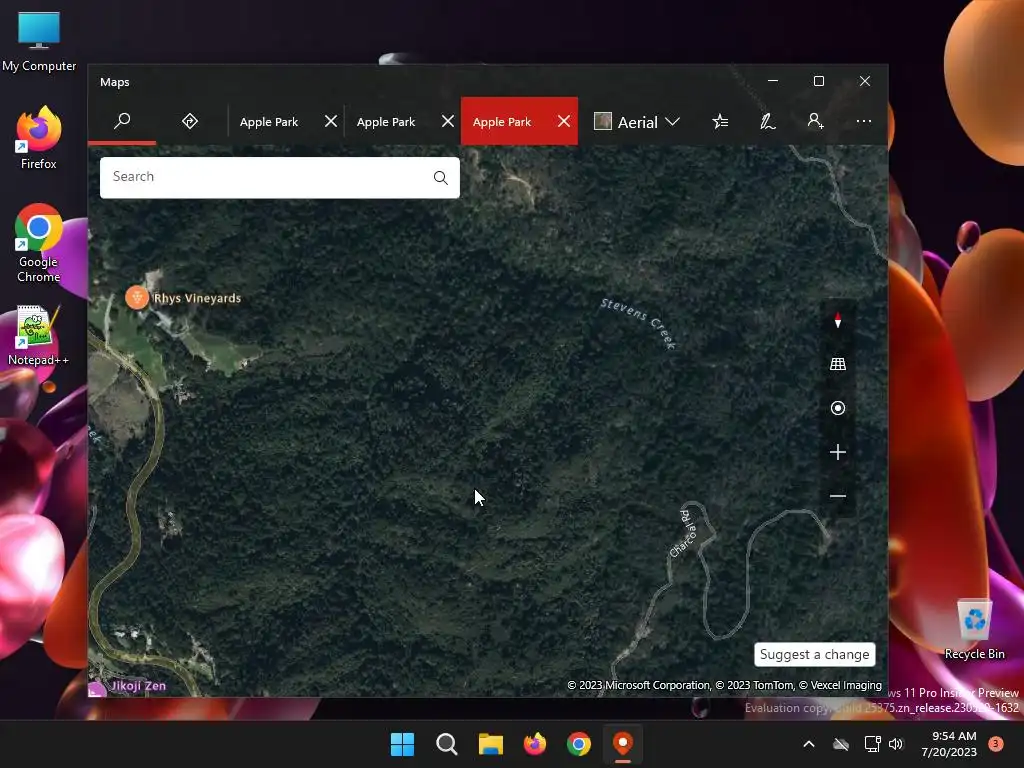Click the Stevens Creek map label

tap(638, 323)
